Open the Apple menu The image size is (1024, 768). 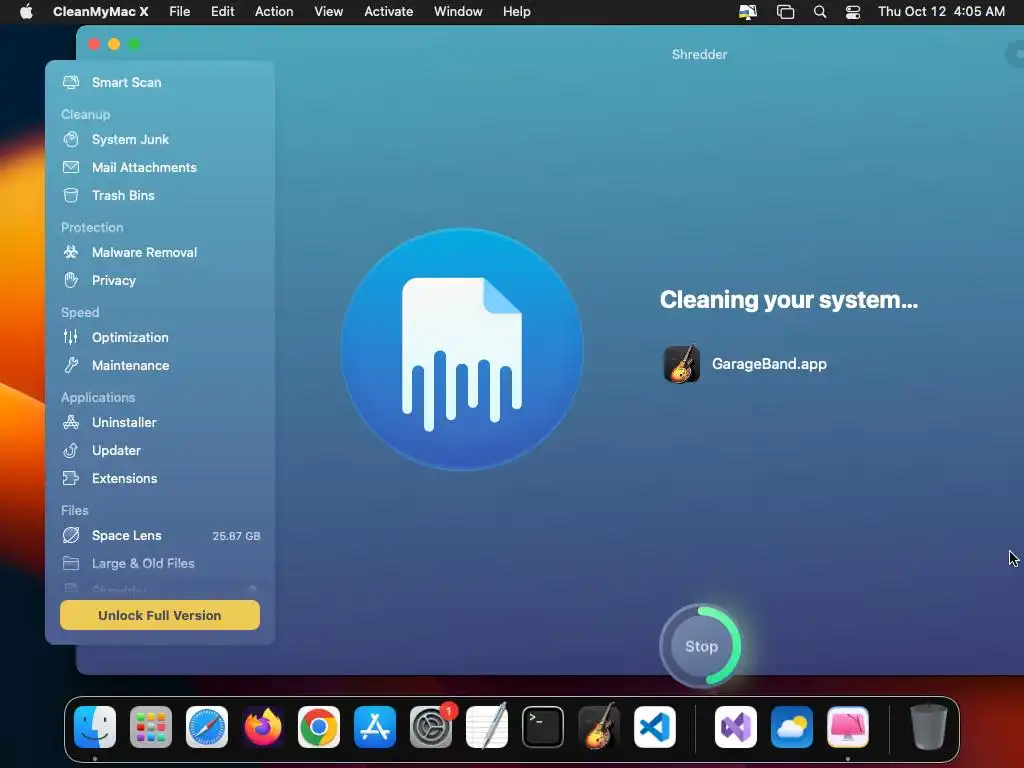tap(26, 12)
